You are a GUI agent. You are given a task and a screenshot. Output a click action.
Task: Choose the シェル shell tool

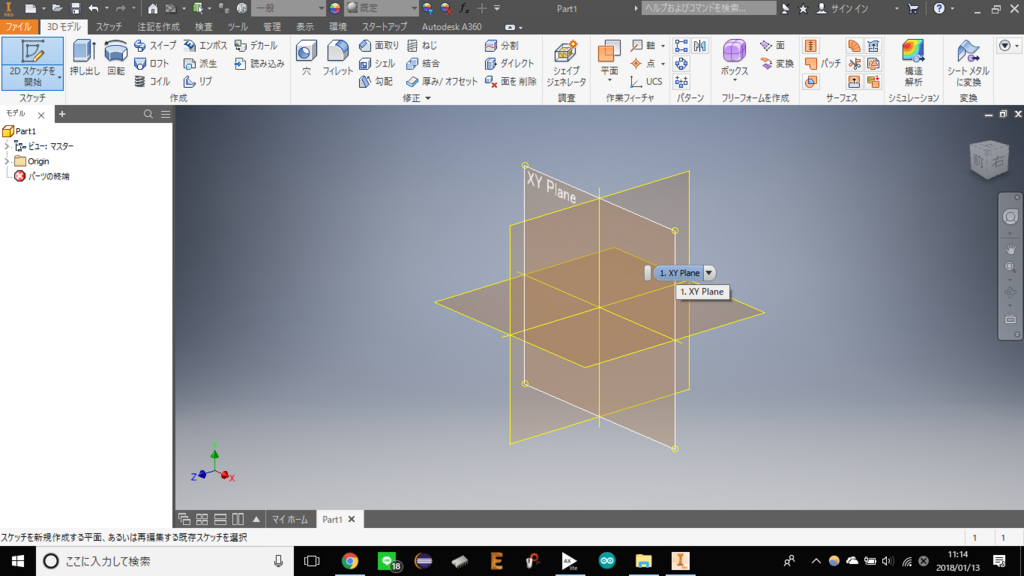pos(377,63)
